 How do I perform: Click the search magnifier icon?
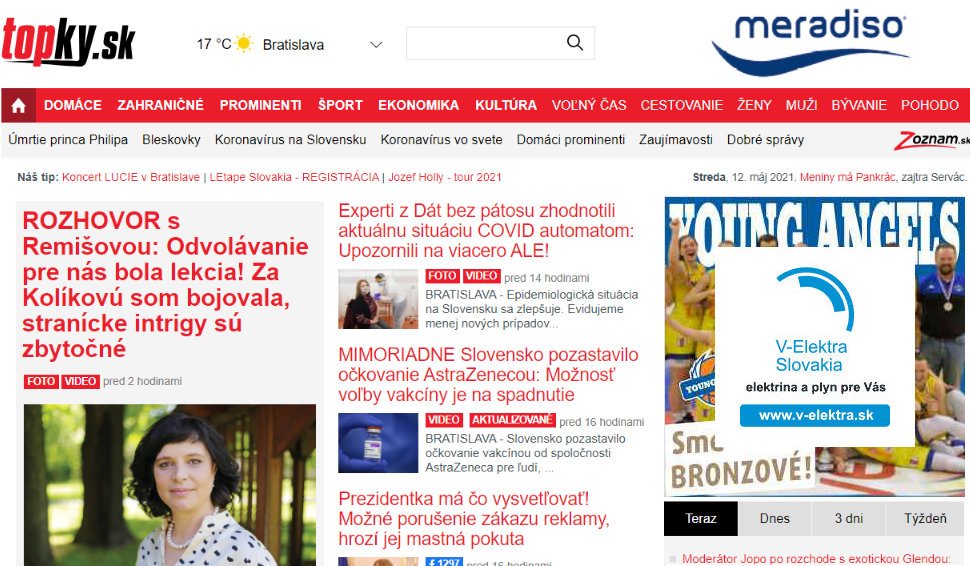click(x=575, y=43)
